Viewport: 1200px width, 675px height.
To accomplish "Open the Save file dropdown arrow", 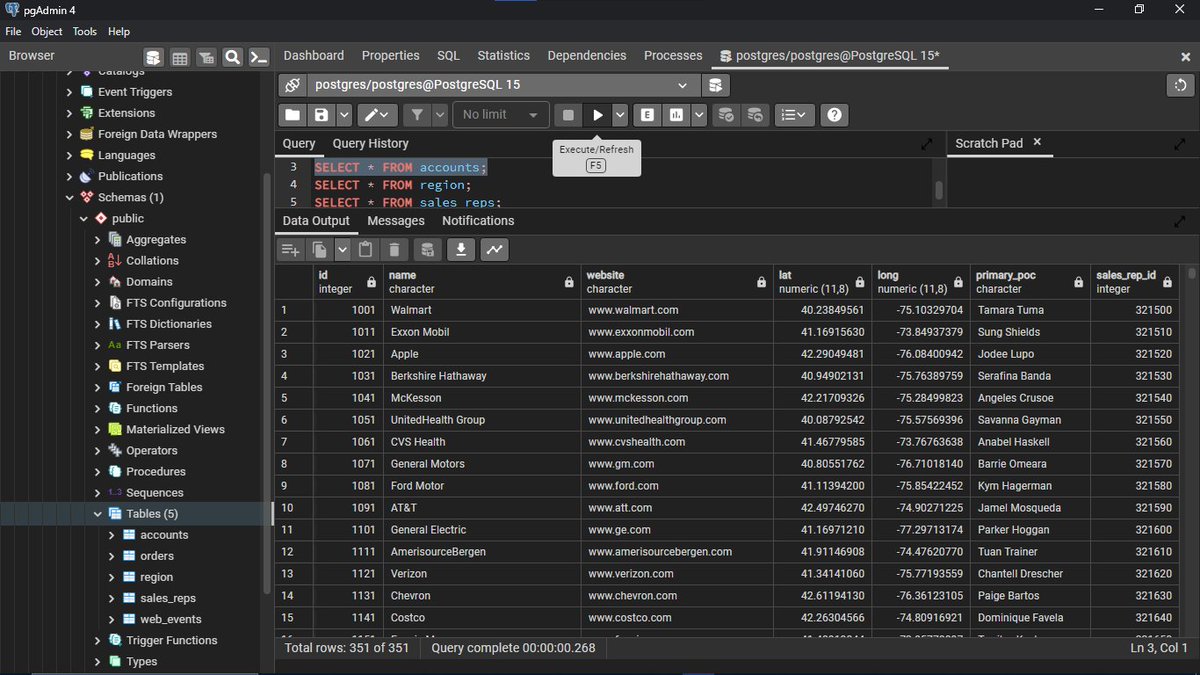I will click(x=344, y=115).
